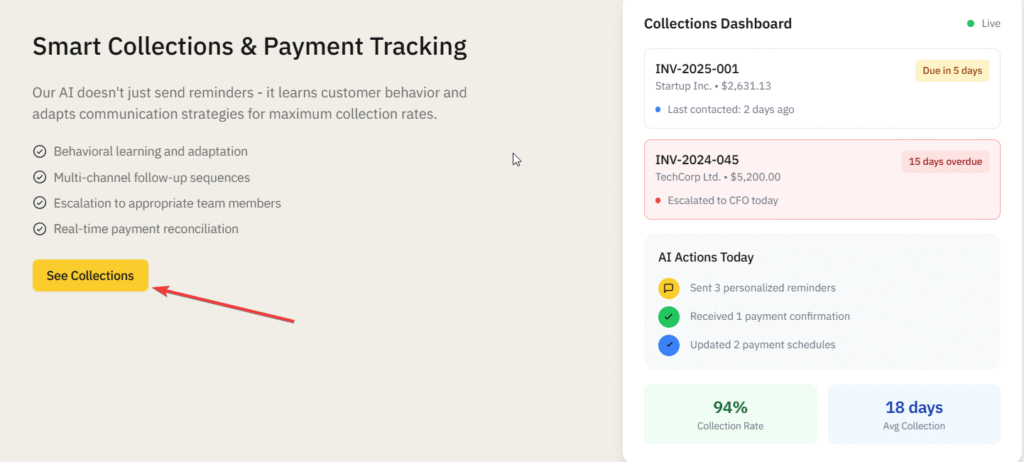The height and width of the screenshot is (462, 1024).
Task: Click the See Collections button
Action: point(90,276)
